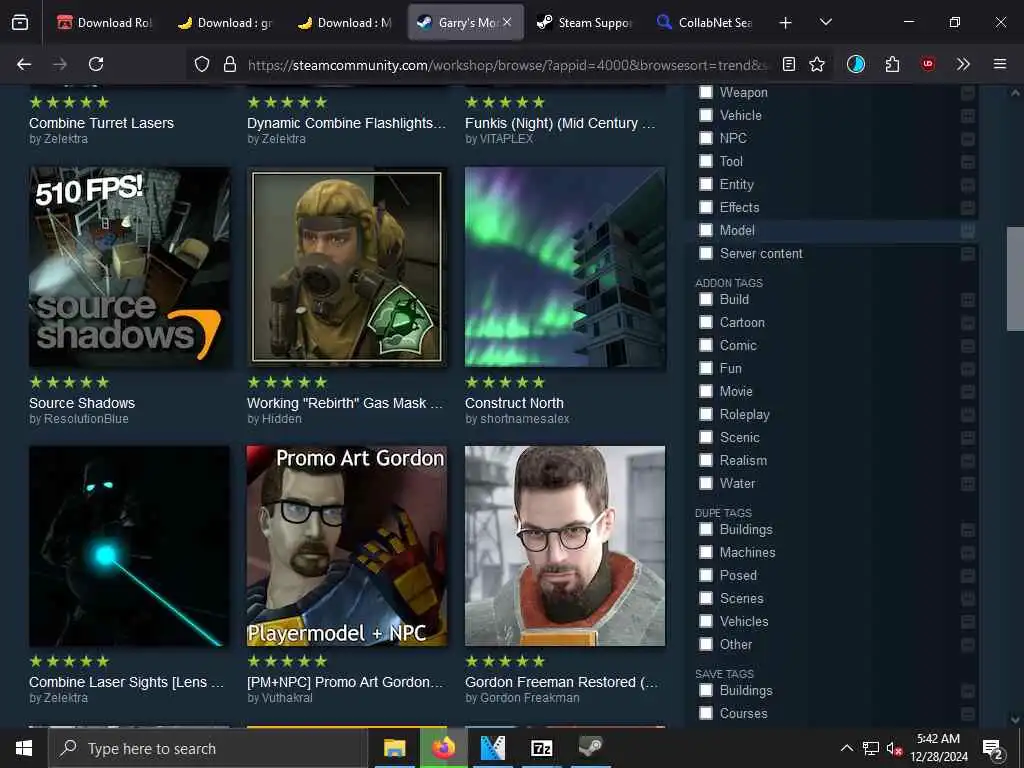Open the extensions puzzle-piece icon
Image resolution: width=1024 pixels, height=768 pixels.
tap(892, 64)
